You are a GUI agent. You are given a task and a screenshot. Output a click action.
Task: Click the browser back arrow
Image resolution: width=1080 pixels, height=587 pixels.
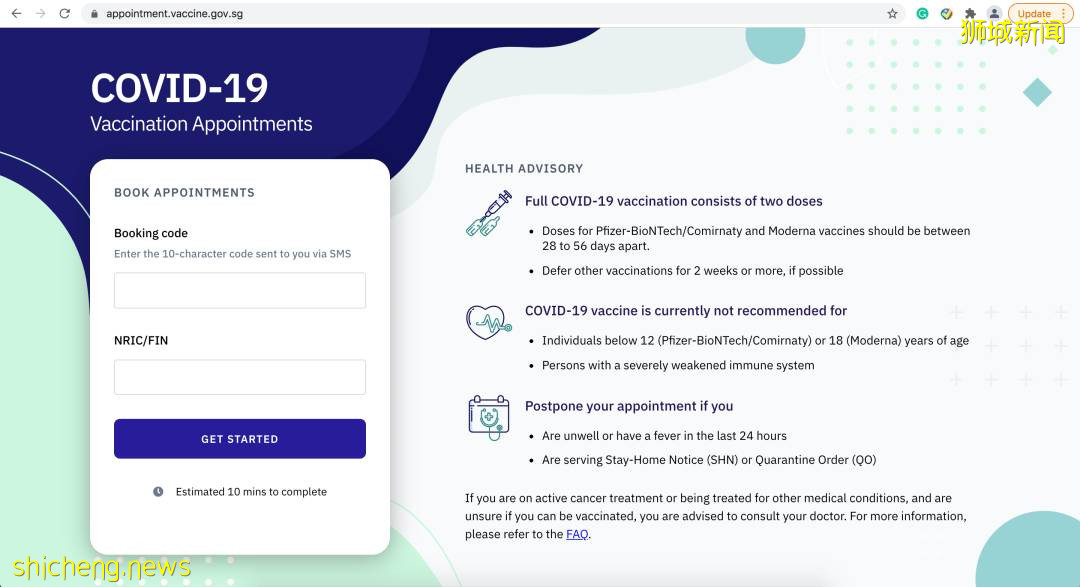[x=16, y=14]
